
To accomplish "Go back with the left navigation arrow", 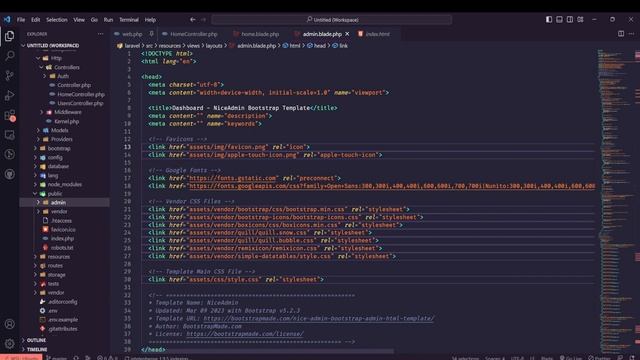I will click(x=193, y=19).
